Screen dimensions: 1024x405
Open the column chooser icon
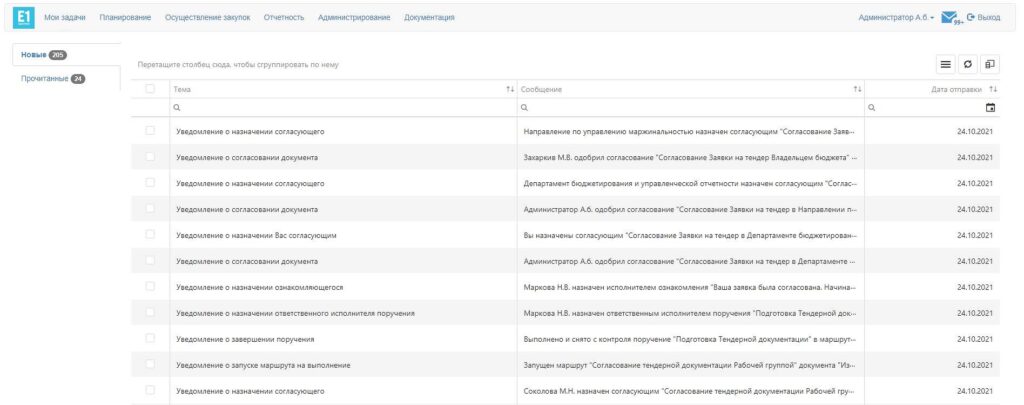coord(990,64)
